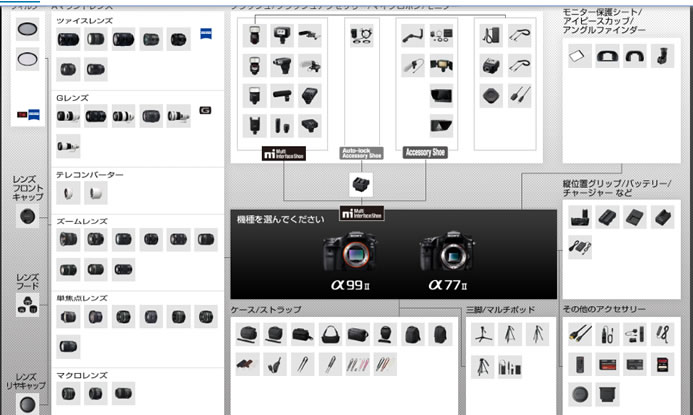Open the macro twin flash kit icon
The height and width of the screenshot is (415, 693).
pos(441,36)
